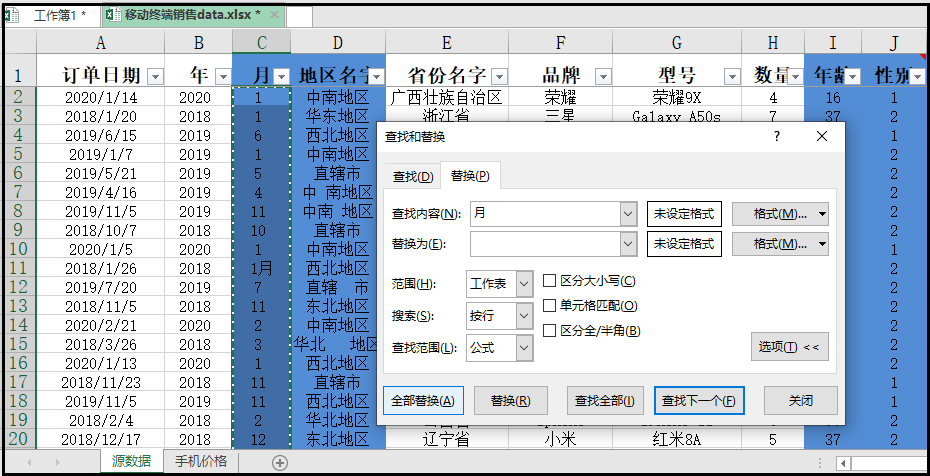The height and width of the screenshot is (476, 930).
Task: Click 替换(R) button
Action: click(511, 401)
